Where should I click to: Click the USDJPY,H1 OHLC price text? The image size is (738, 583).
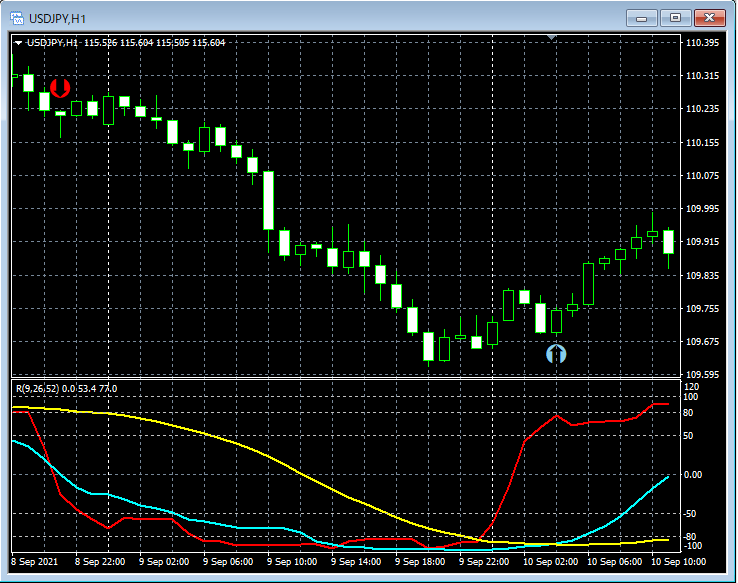pos(155,43)
